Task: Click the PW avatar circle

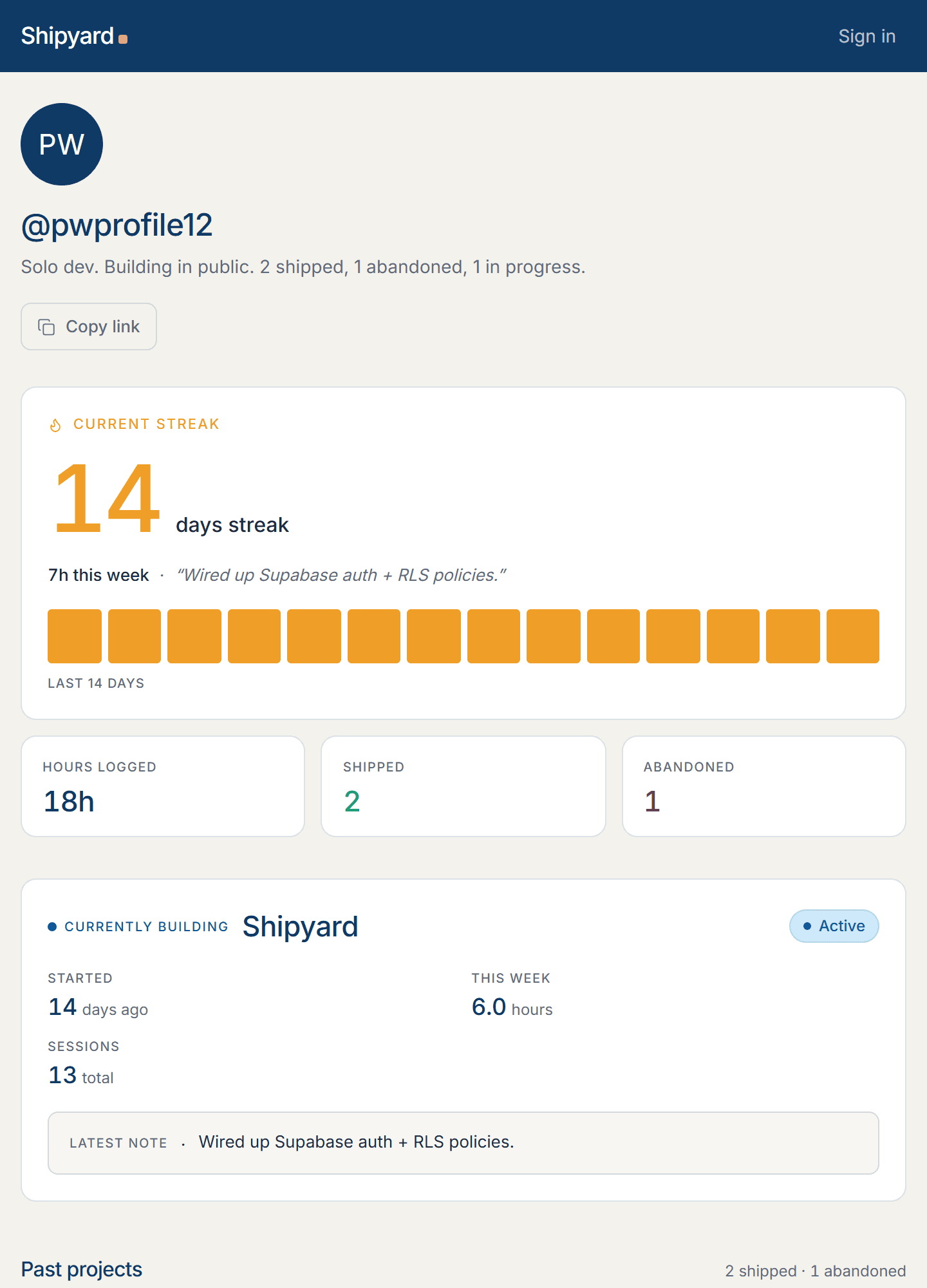Action: pyautogui.click(x=62, y=144)
